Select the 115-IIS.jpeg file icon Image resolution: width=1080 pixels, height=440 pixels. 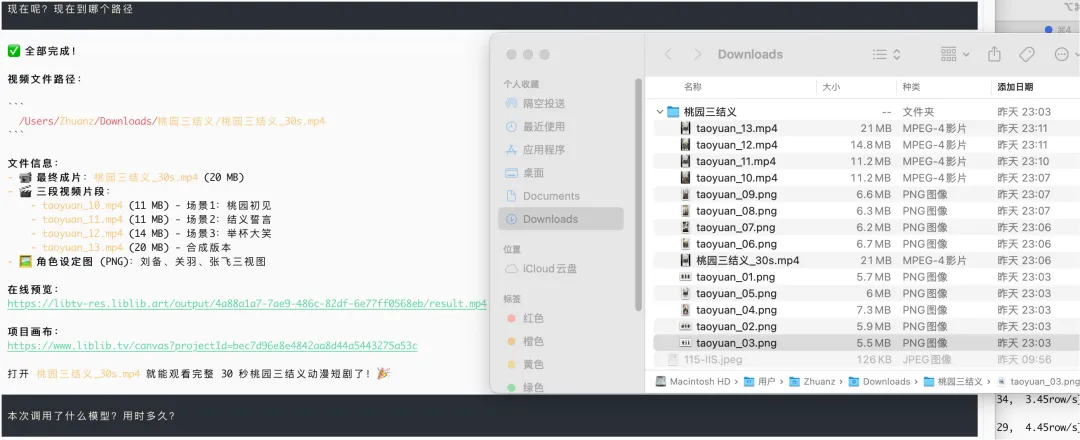673,359
